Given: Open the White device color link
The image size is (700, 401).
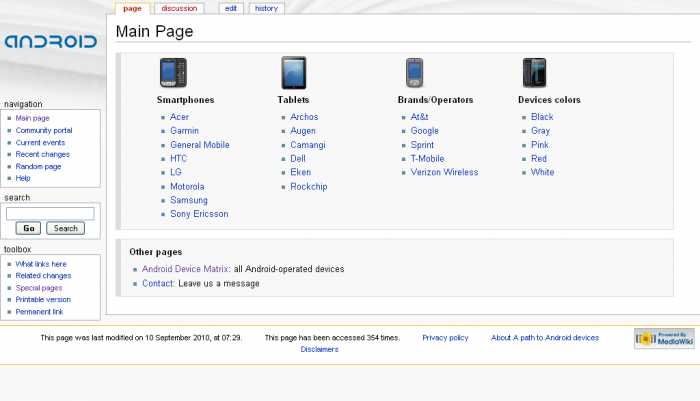Looking at the screenshot, I should click(542, 172).
